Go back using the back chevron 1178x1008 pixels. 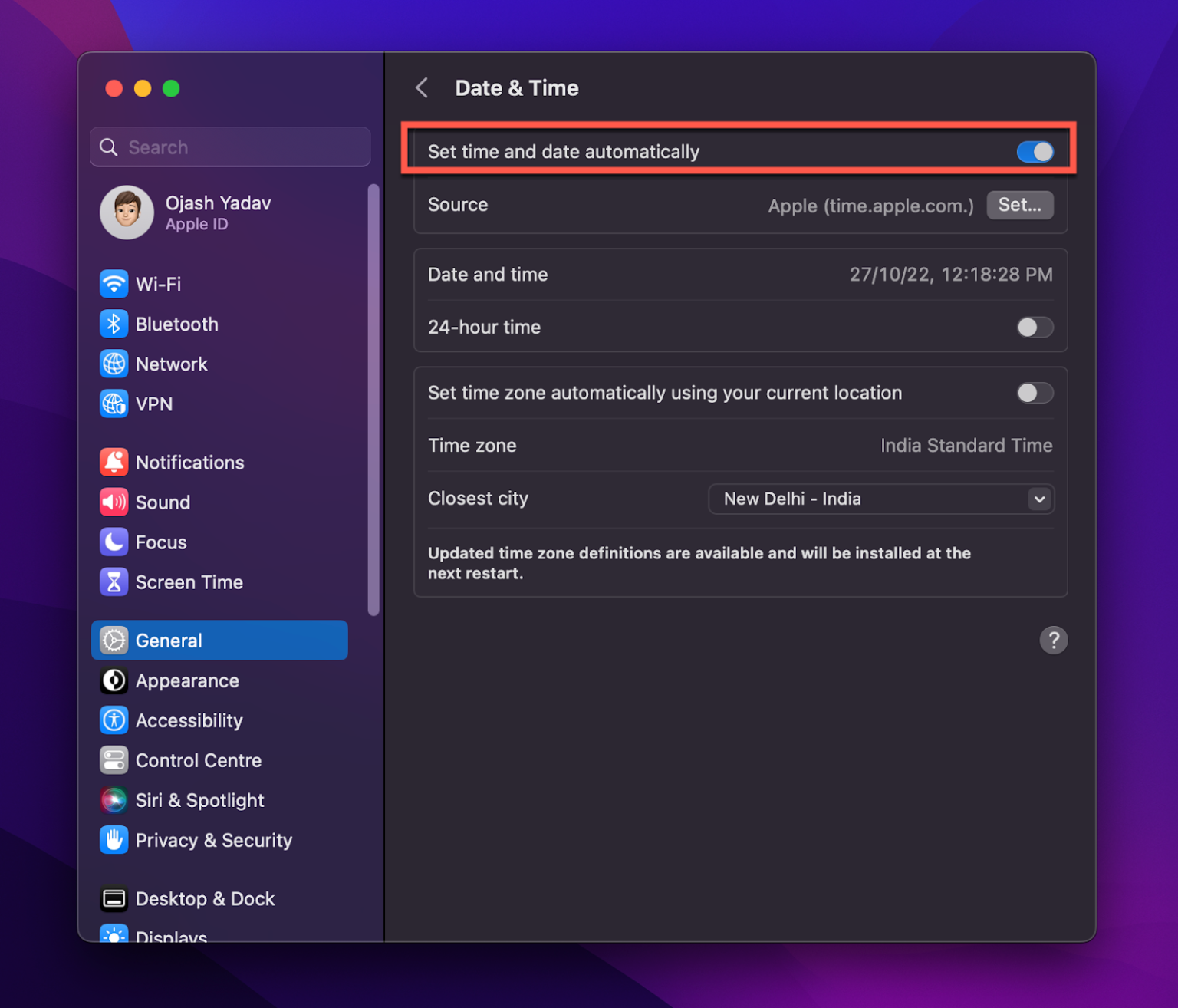[x=421, y=87]
